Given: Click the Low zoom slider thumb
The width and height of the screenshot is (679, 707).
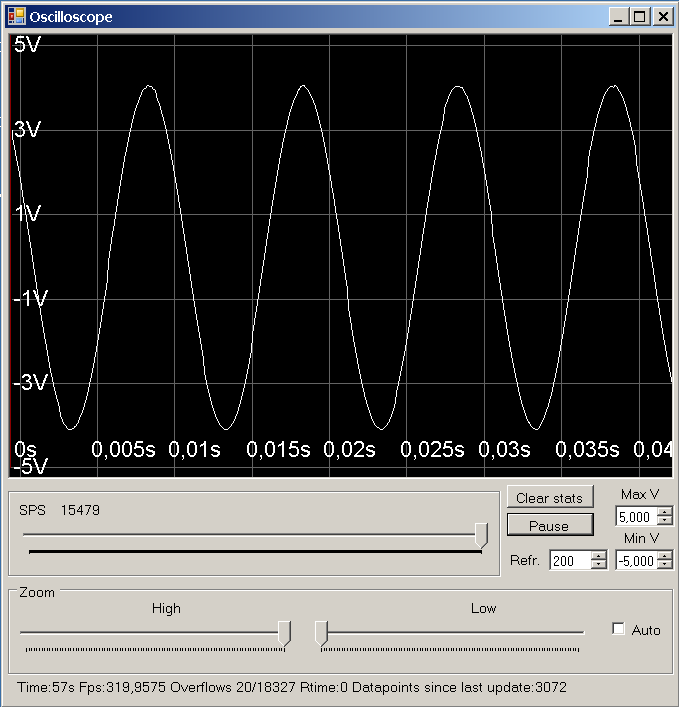Looking at the screenshot, I should coord(321,633).
